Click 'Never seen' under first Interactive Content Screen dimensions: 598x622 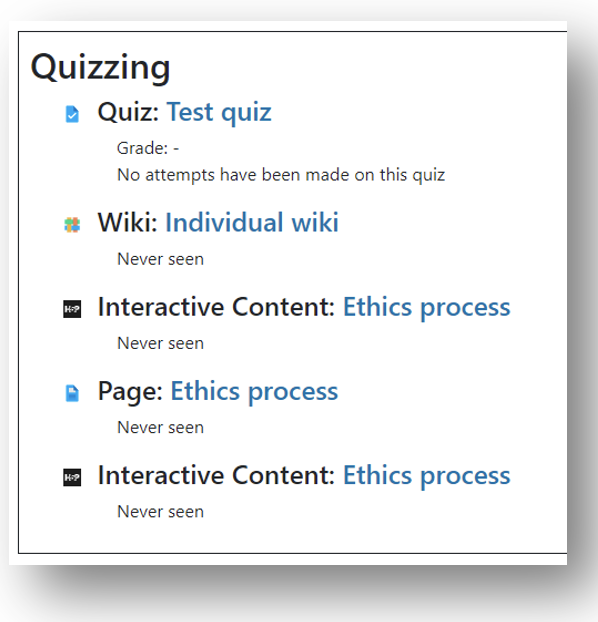tap(160, 344)
